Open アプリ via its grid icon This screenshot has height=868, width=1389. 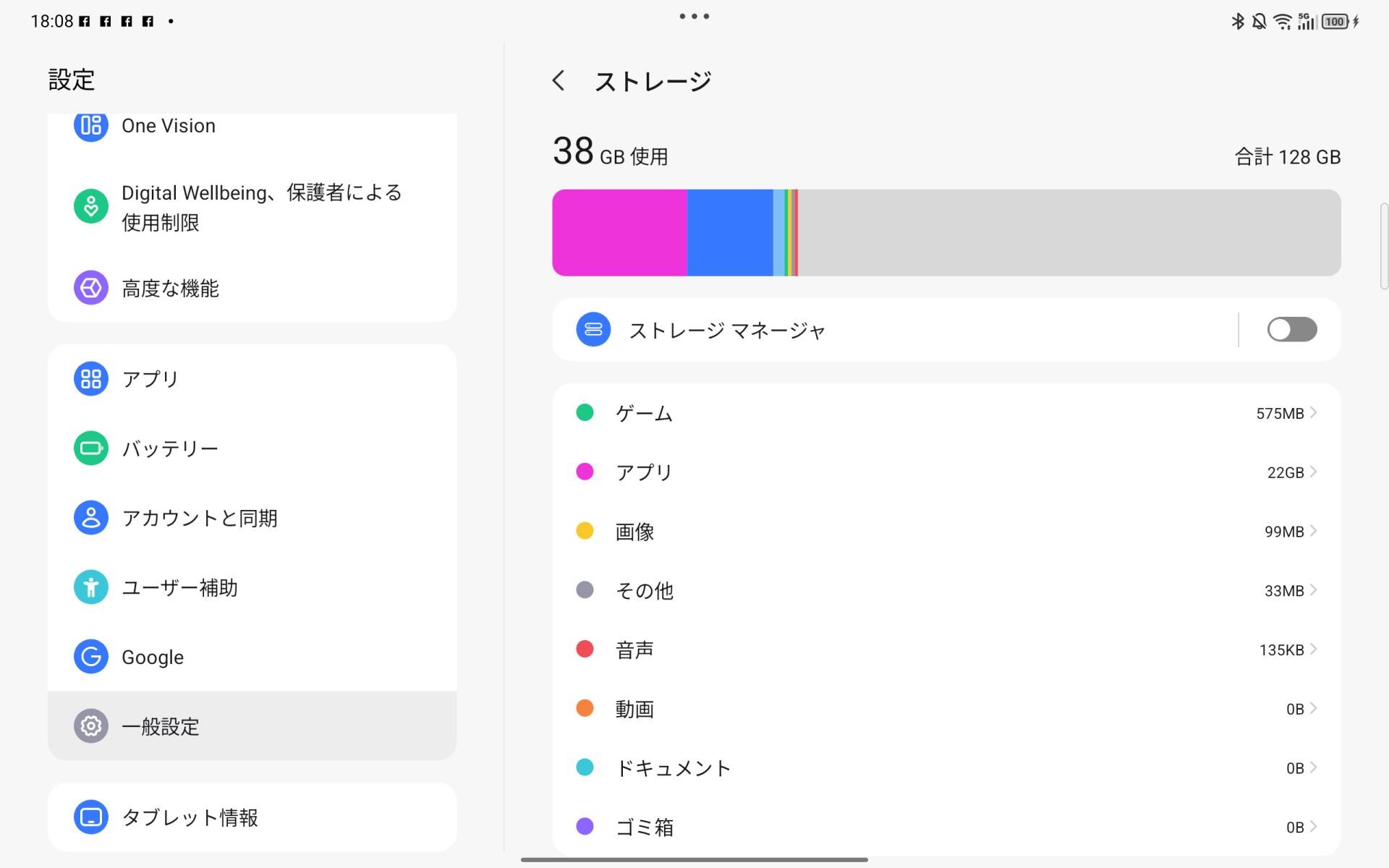pyautogui.click(x=90, y=378)
